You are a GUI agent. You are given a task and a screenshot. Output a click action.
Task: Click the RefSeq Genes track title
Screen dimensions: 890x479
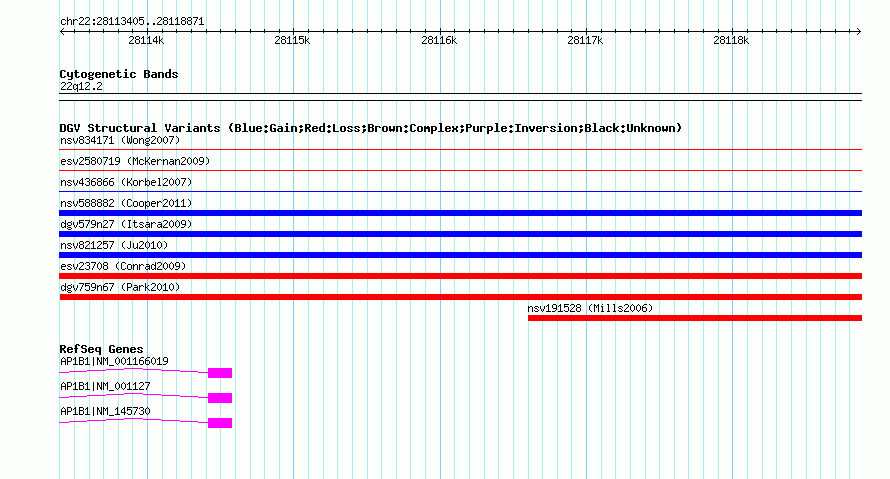pyautogui.click(x=101, y=349)
